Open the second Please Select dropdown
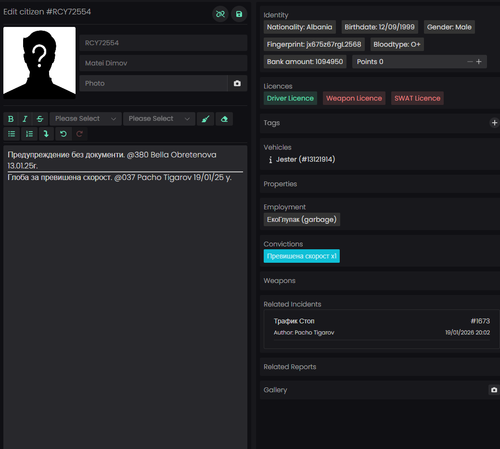 pos(159,119)
